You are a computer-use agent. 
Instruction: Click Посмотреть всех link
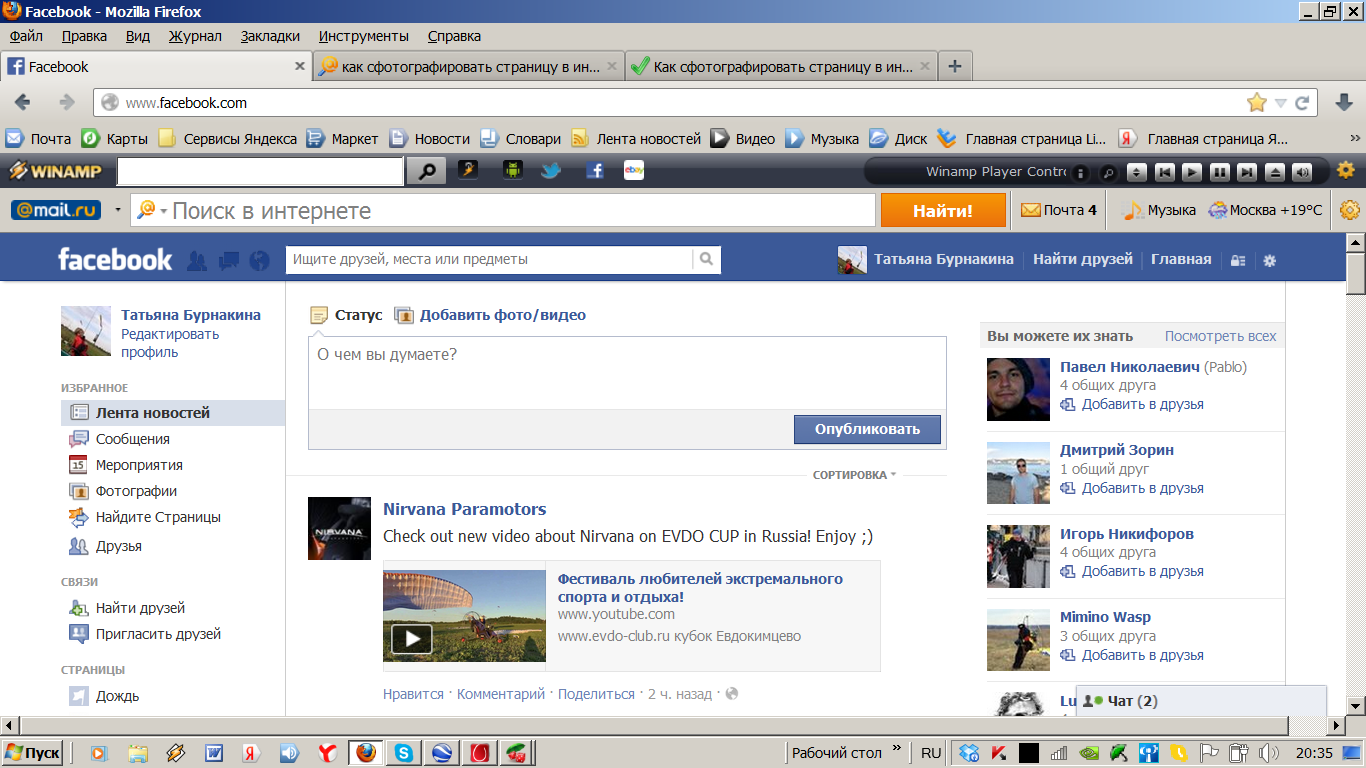click(1220, 336)
